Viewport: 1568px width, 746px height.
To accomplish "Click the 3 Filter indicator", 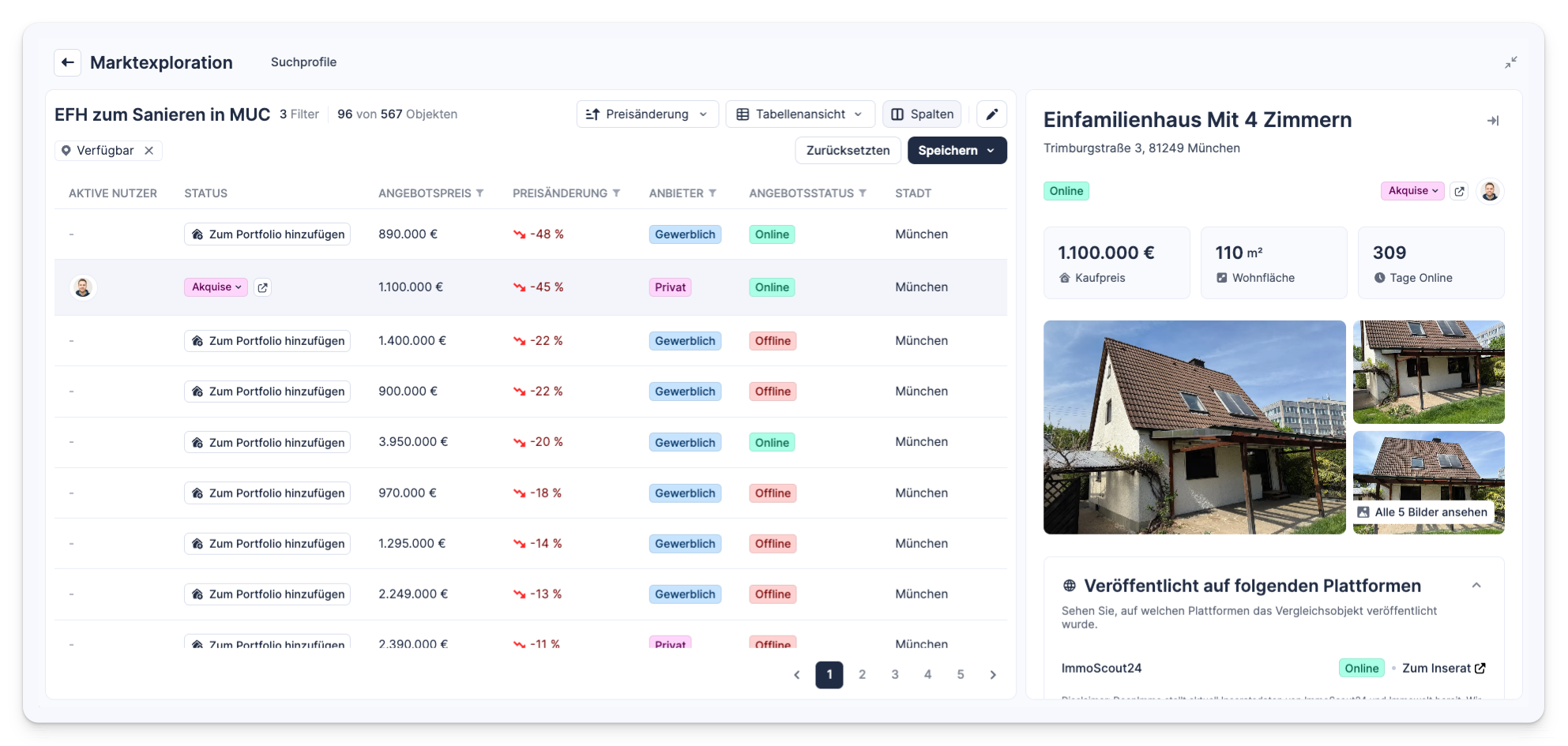I will pos(299,114).
